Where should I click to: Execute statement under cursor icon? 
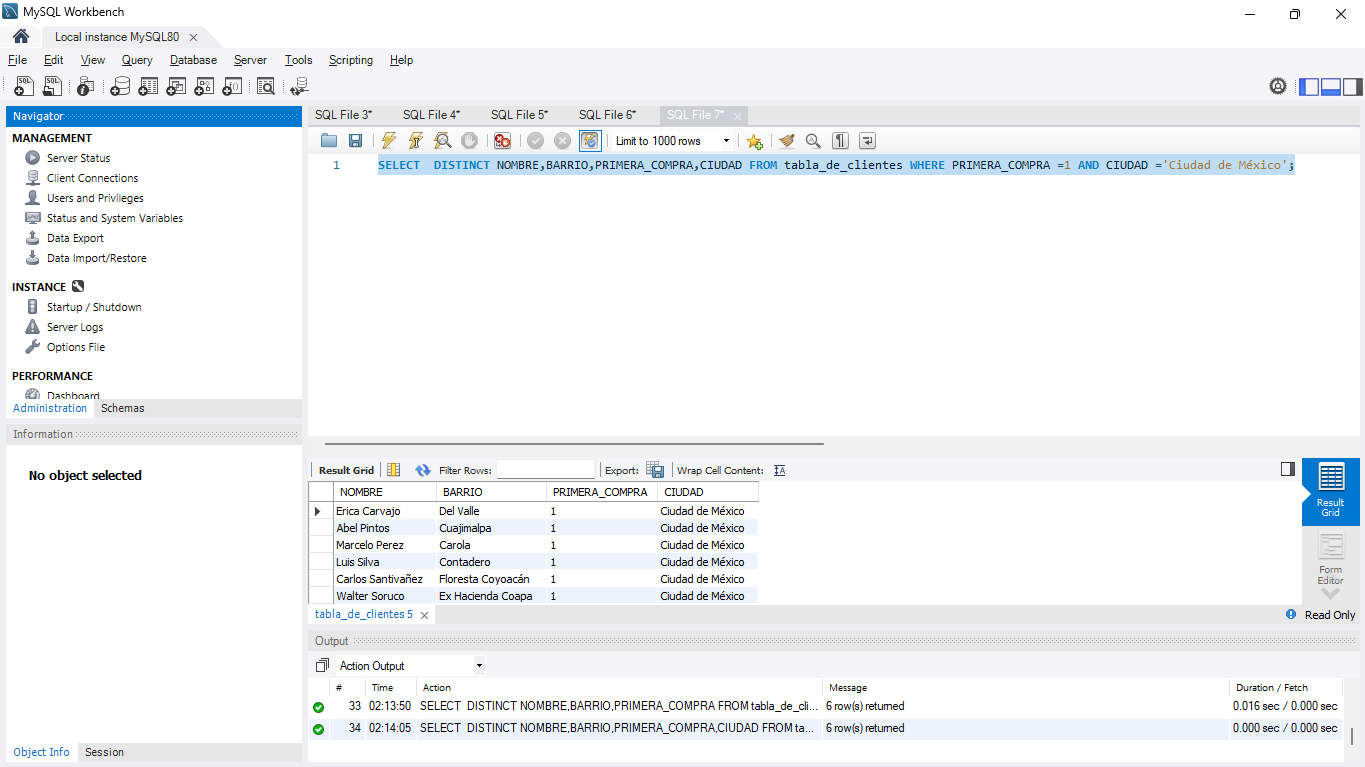click(x=416, y=141)
